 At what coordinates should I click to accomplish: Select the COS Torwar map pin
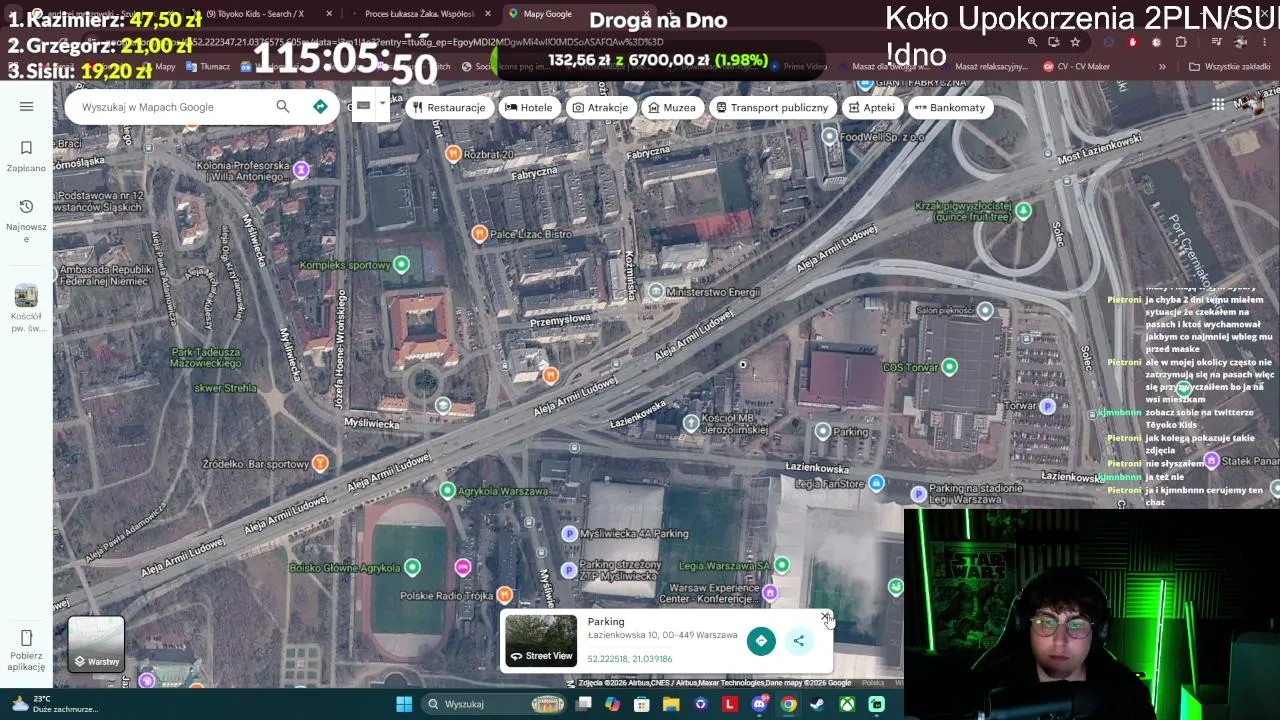point(949,367)
